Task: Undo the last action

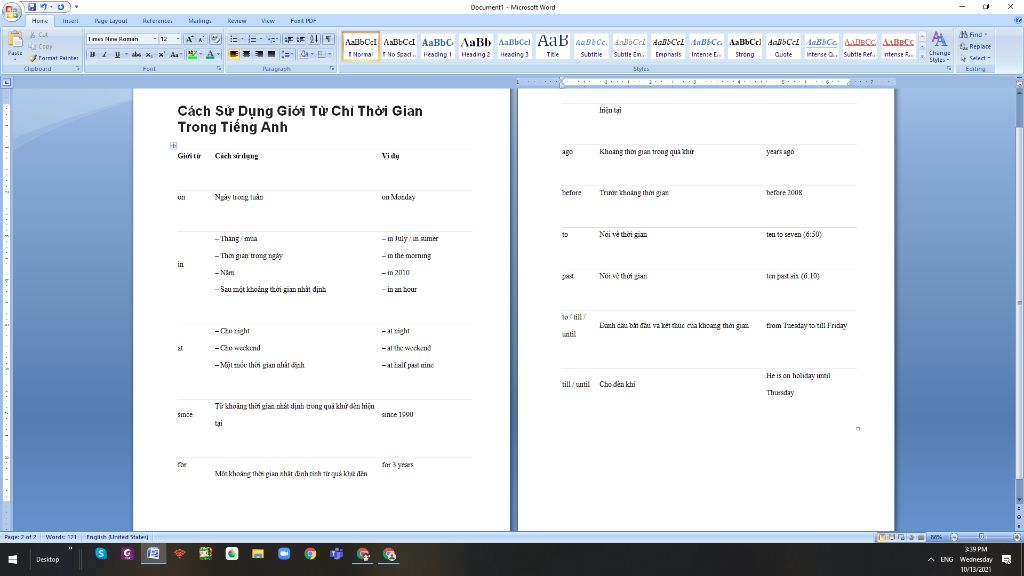Action: [44, 7]
